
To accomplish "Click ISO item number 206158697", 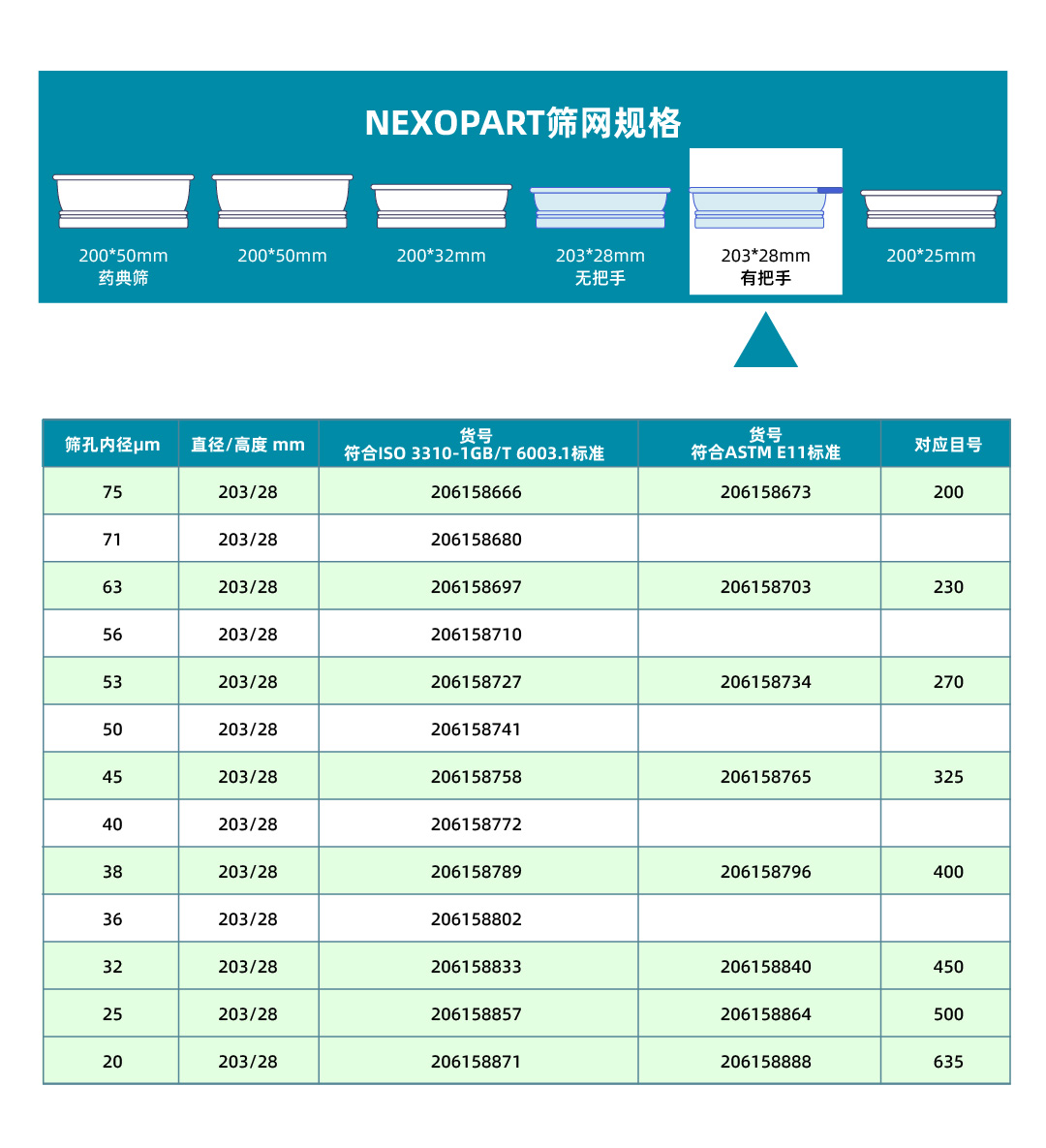I will 476,587.
